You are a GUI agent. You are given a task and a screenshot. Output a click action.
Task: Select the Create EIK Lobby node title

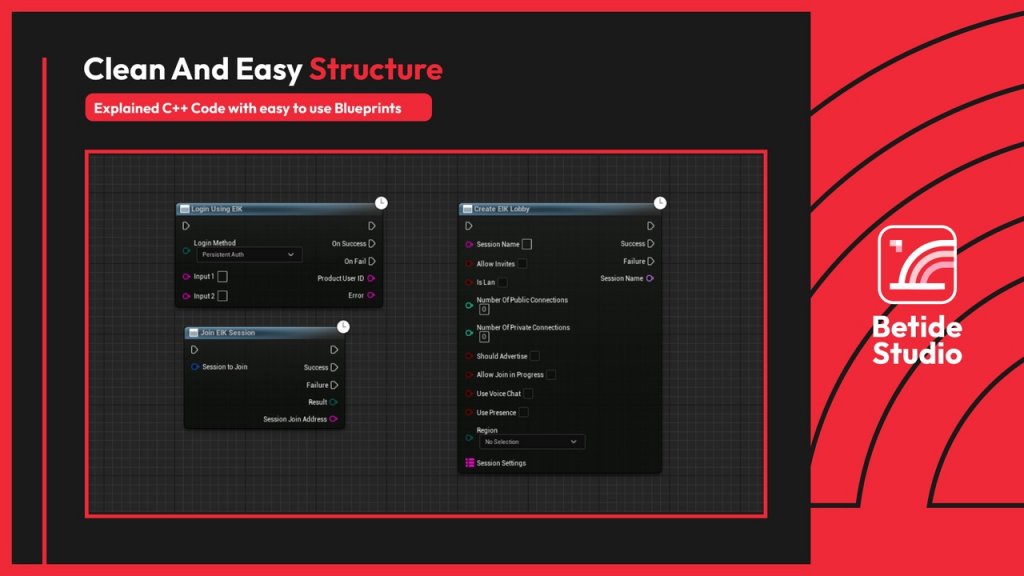coord(502,209)
